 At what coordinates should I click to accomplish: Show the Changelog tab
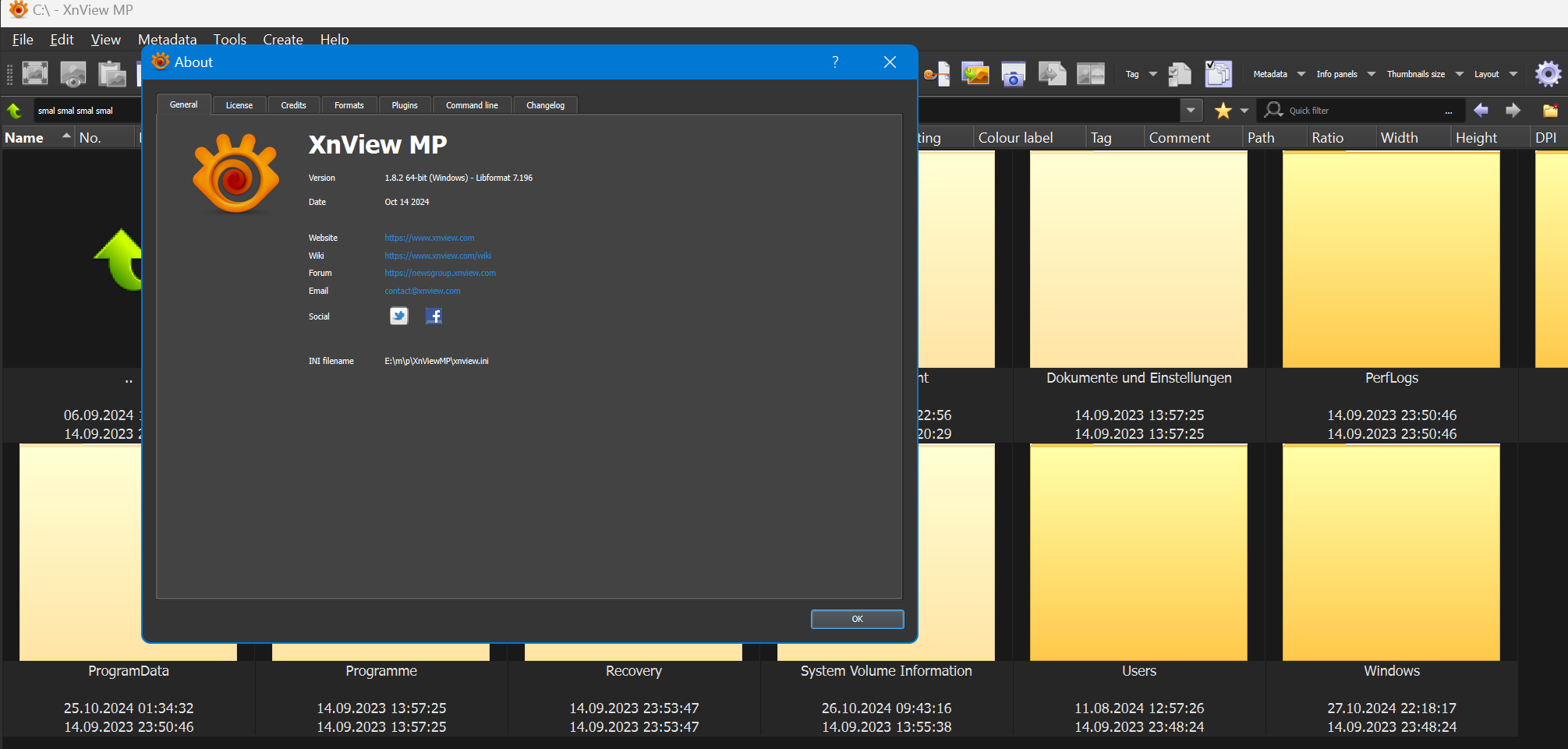pyautogui.click(x=545, y=105)
